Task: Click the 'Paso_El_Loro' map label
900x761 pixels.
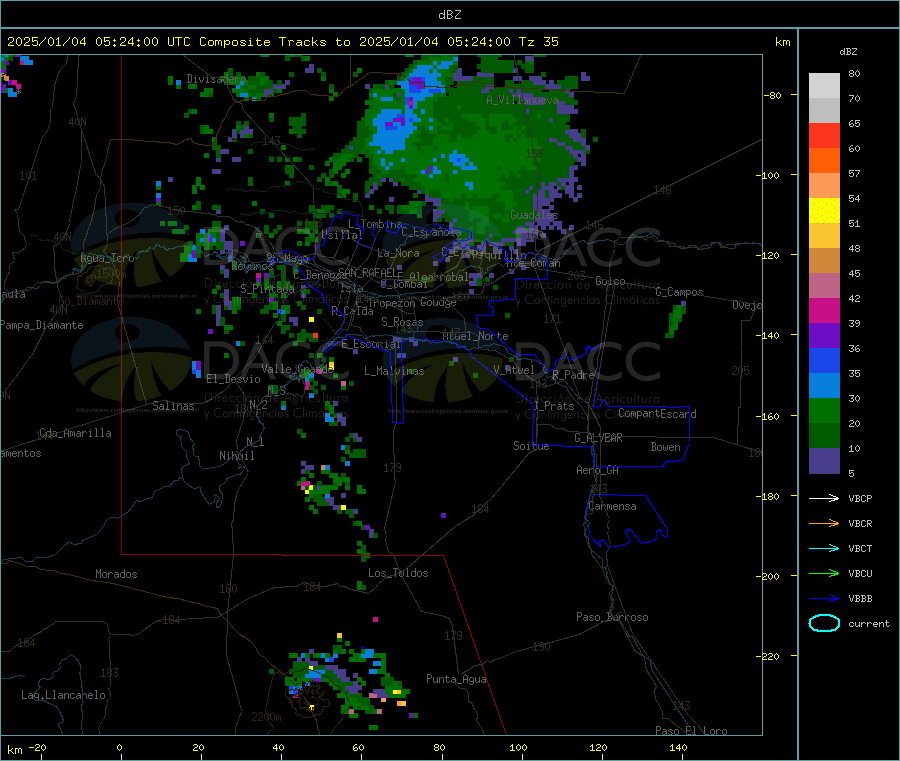Action: coord(691,731)
